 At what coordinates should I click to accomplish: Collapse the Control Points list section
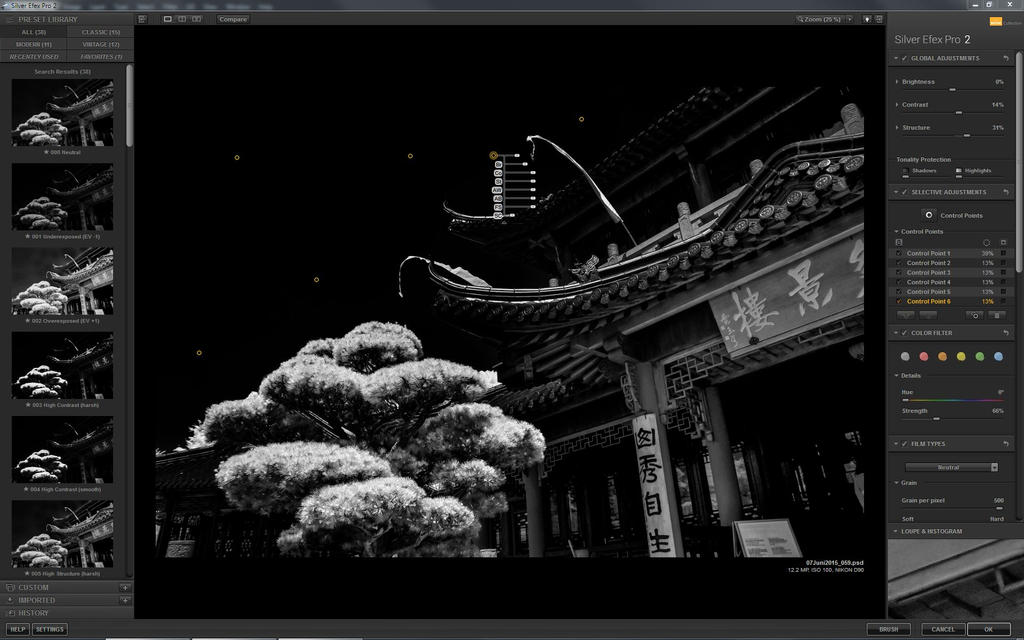(x=897, y=231)
